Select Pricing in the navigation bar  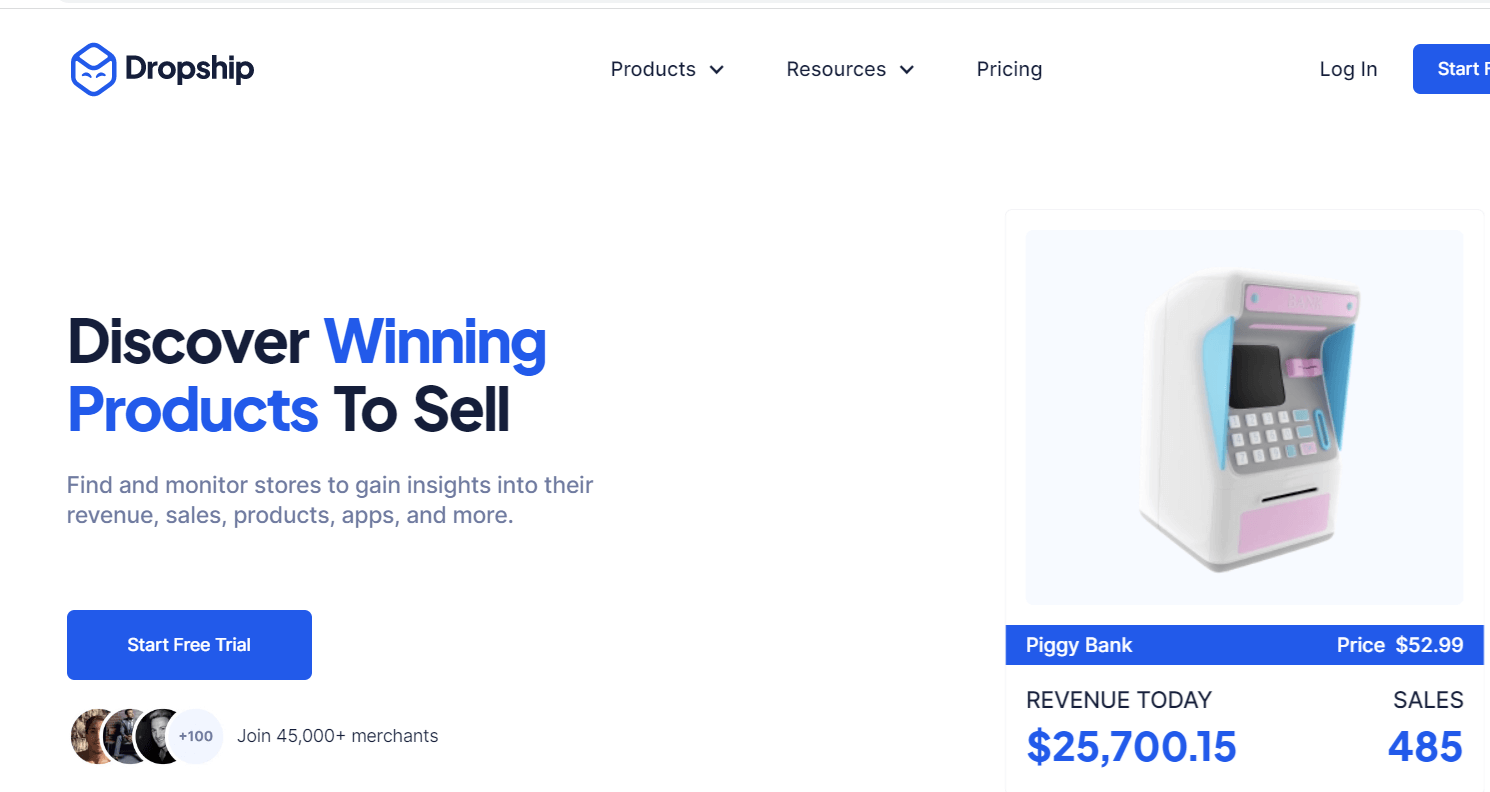pyautogui.click(x=1009, y=69)
